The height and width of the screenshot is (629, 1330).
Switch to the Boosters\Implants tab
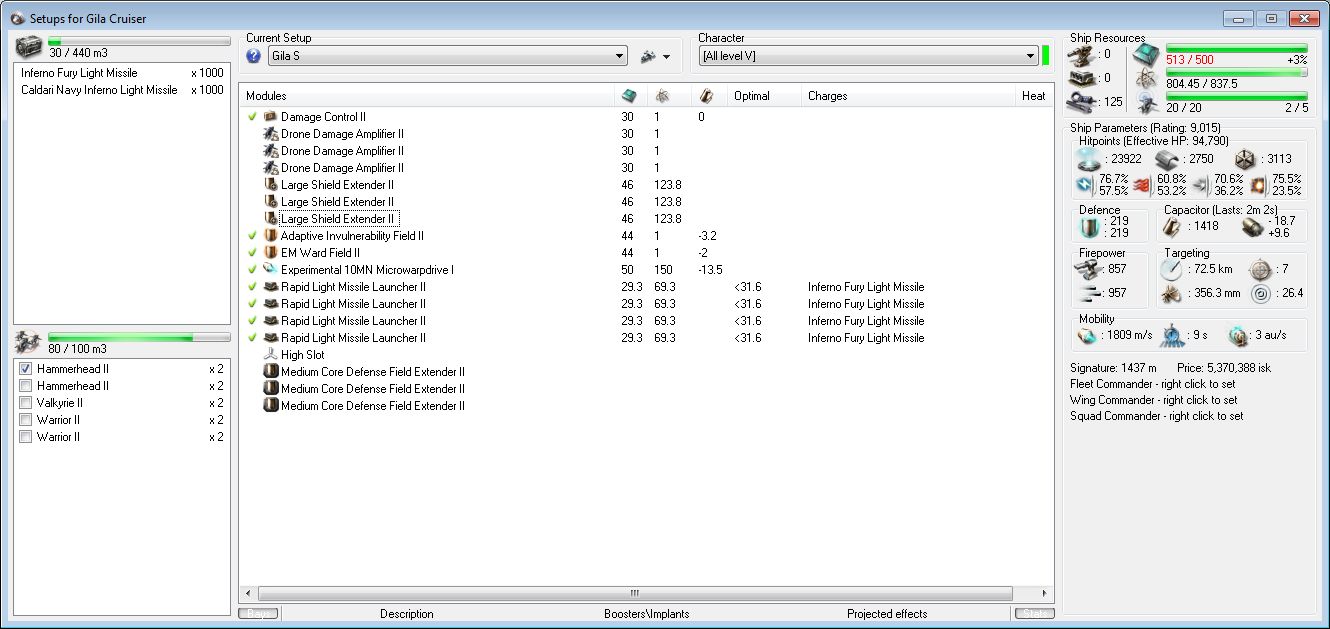pos(646,614)
